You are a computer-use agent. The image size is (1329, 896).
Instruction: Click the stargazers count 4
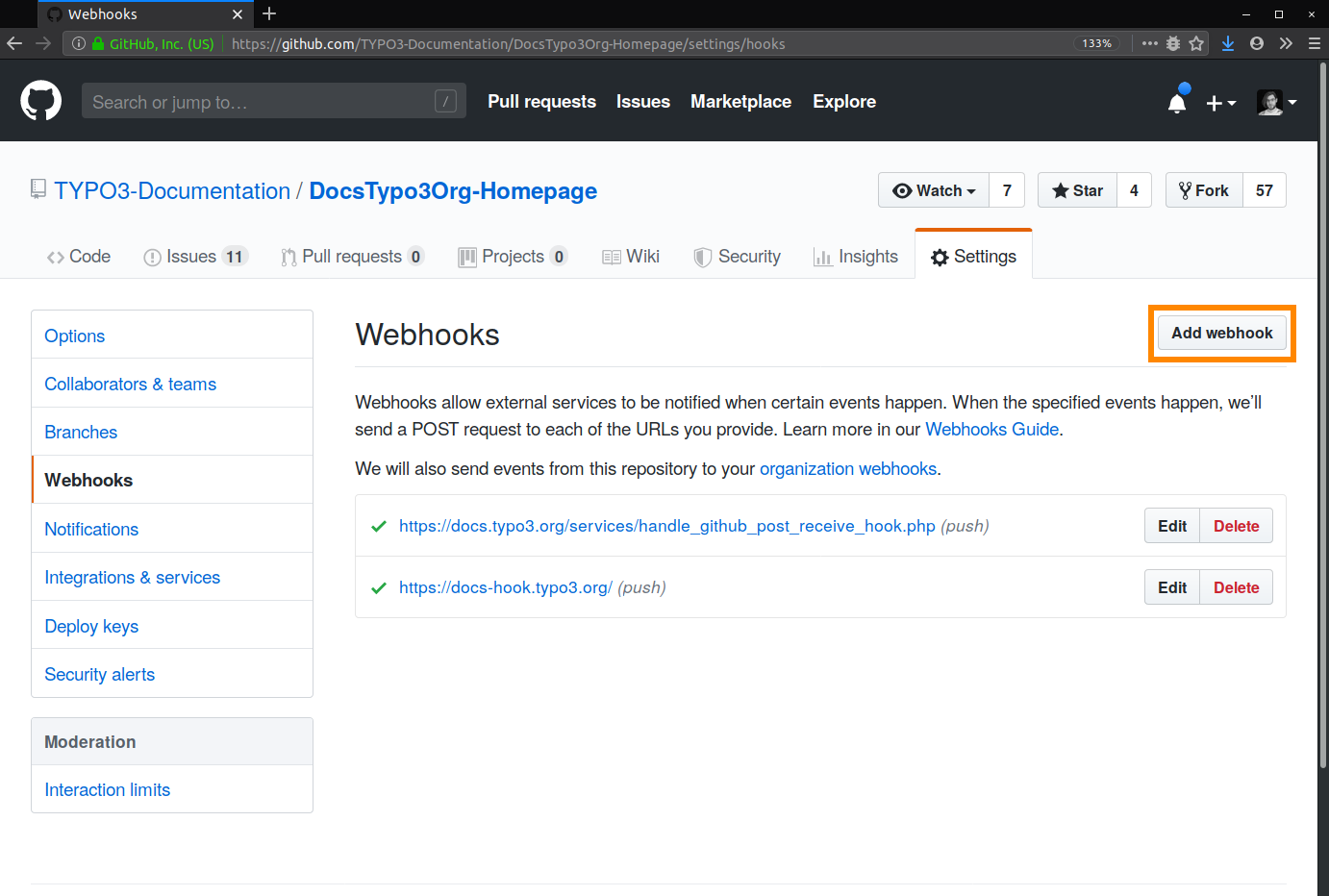point(1134,190)
